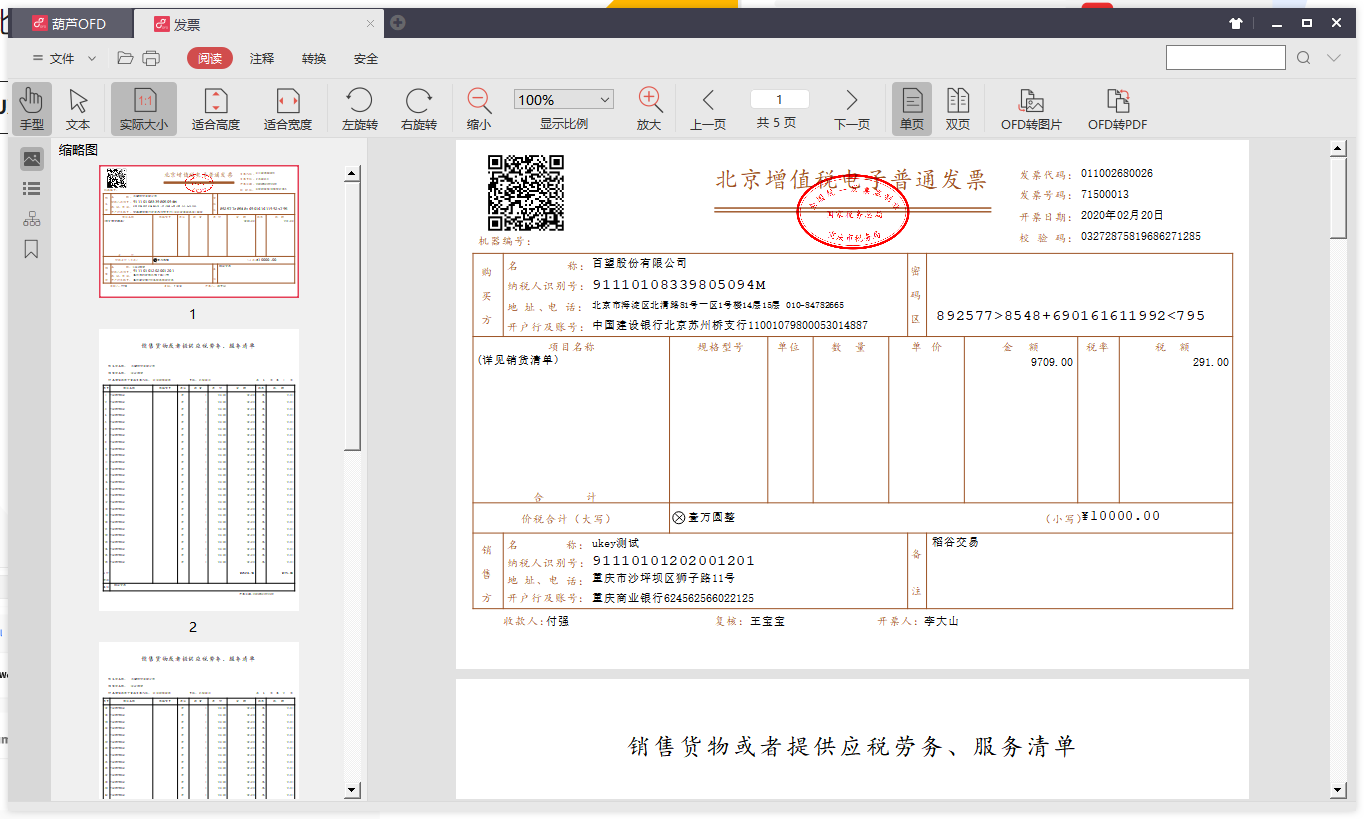1364x819 pixels.
Task: Click invoice number 71500013
Action: (x=1105, y=195)
